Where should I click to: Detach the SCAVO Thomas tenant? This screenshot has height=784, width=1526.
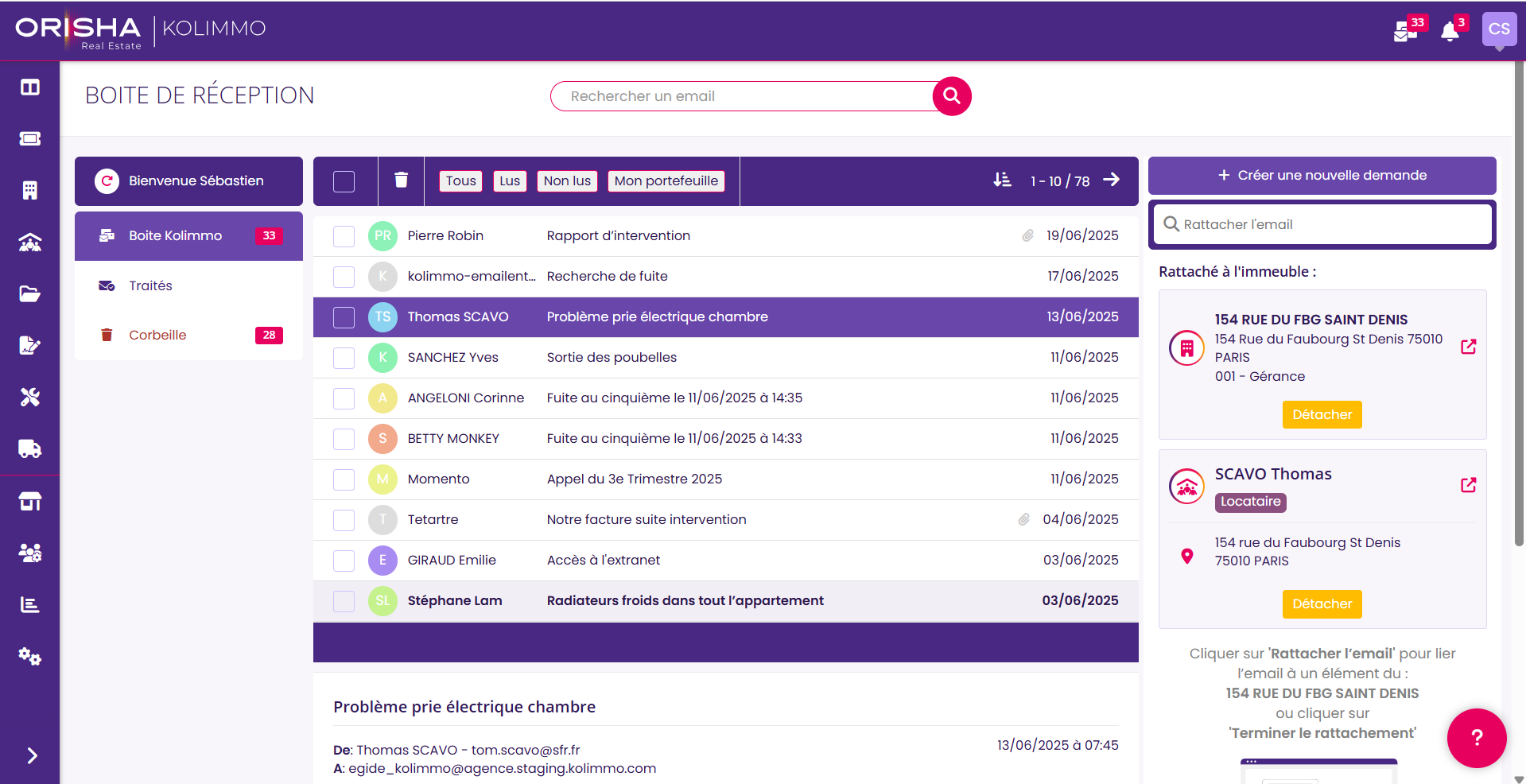pos(1322,604)
